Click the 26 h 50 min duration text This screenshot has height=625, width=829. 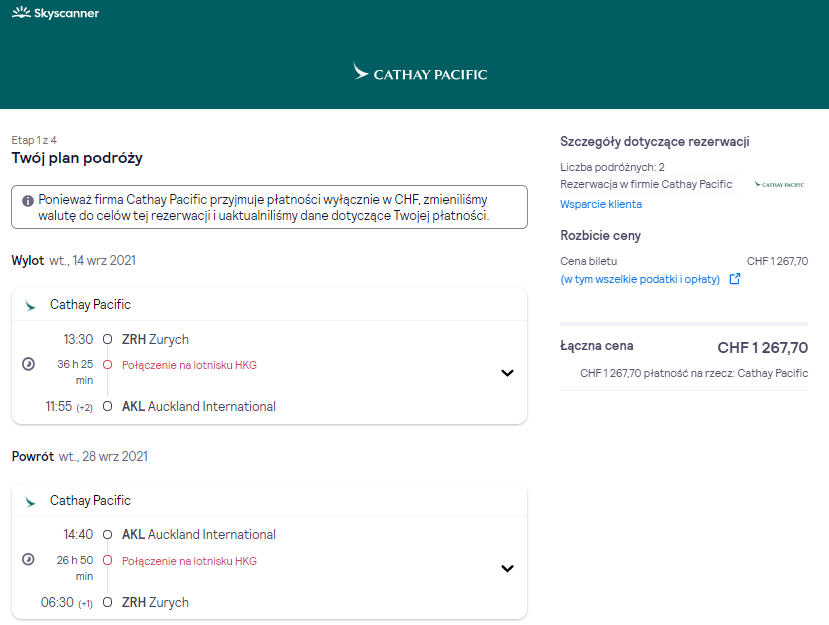[75, 567]
